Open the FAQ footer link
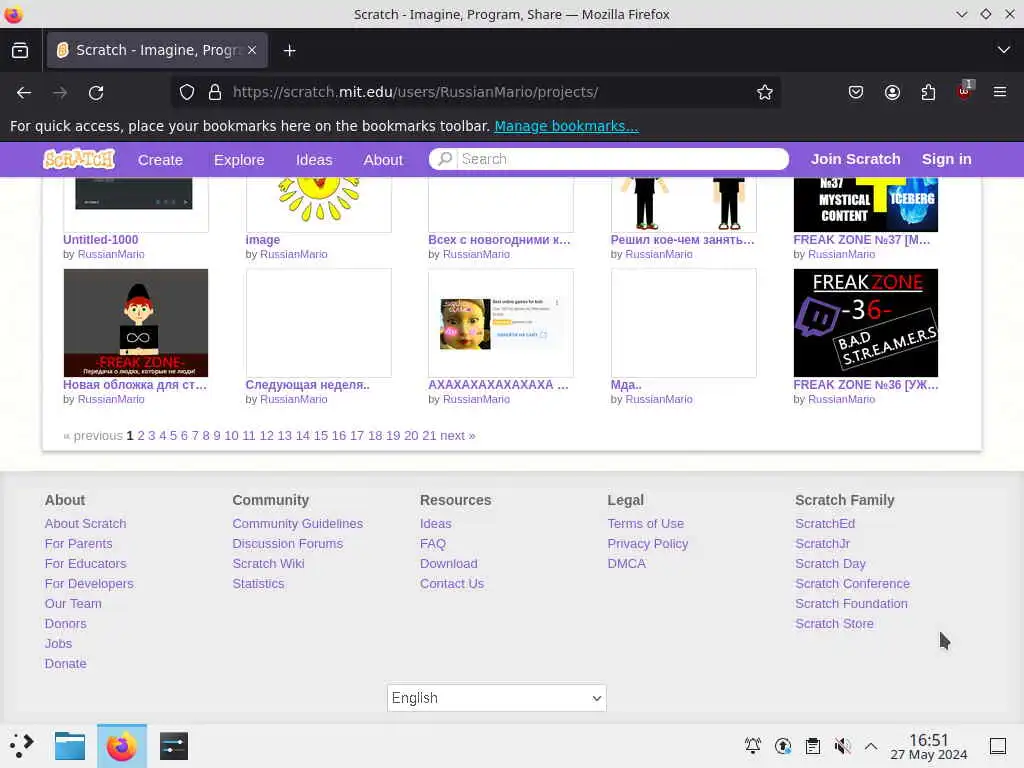Viewport: 1024px width, 768px height. (x=433, y=543)
